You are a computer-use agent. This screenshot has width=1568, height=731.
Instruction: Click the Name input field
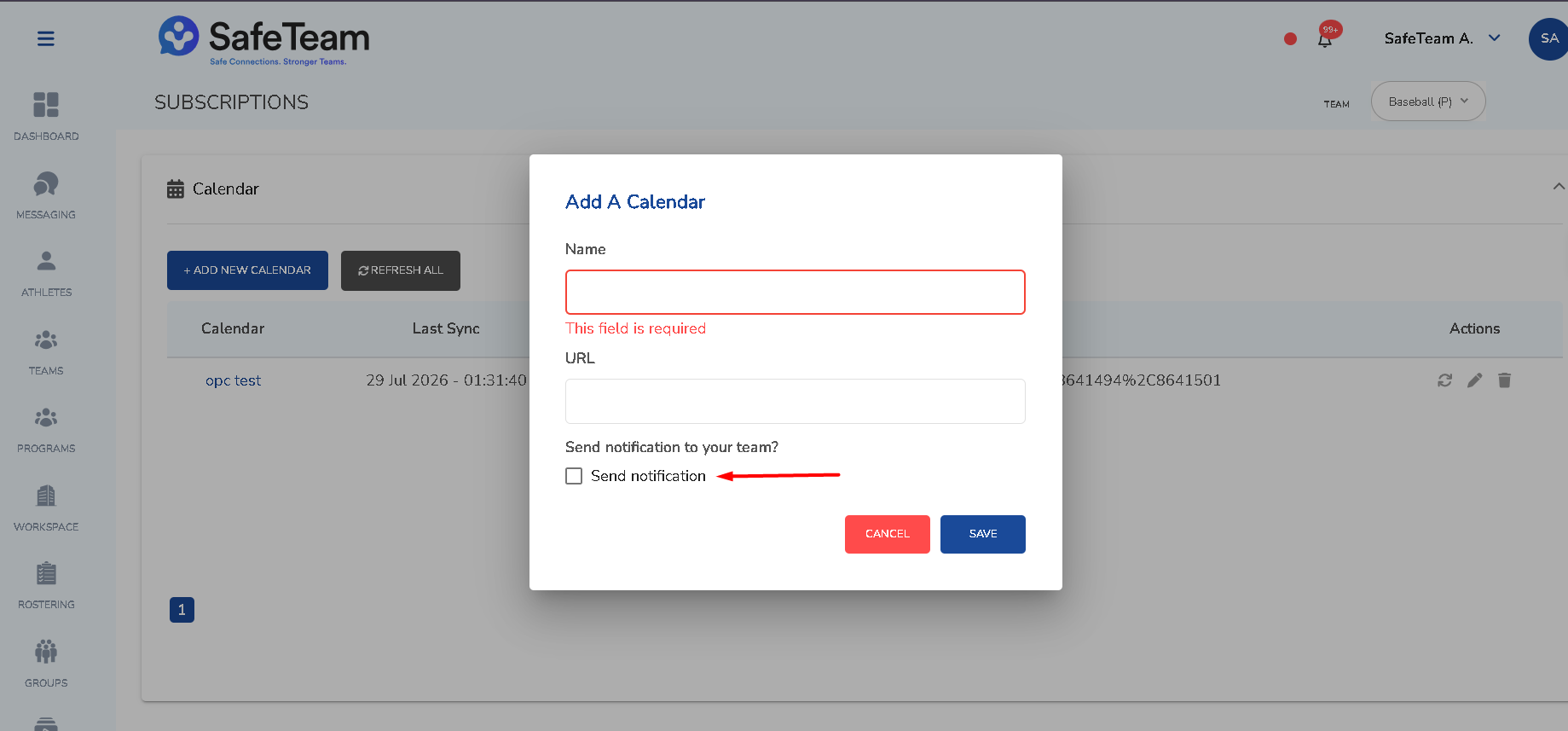(x=796, y=293)
